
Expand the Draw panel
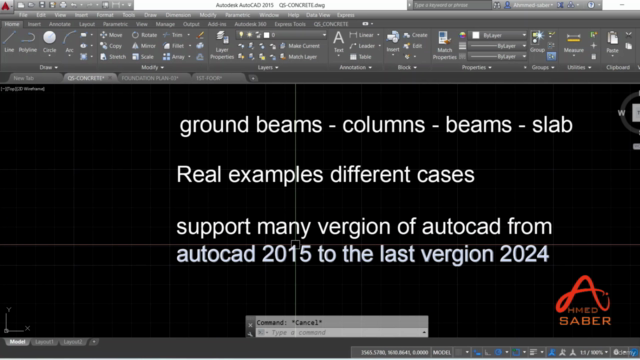pyautogui.click(x=49, y=67)
